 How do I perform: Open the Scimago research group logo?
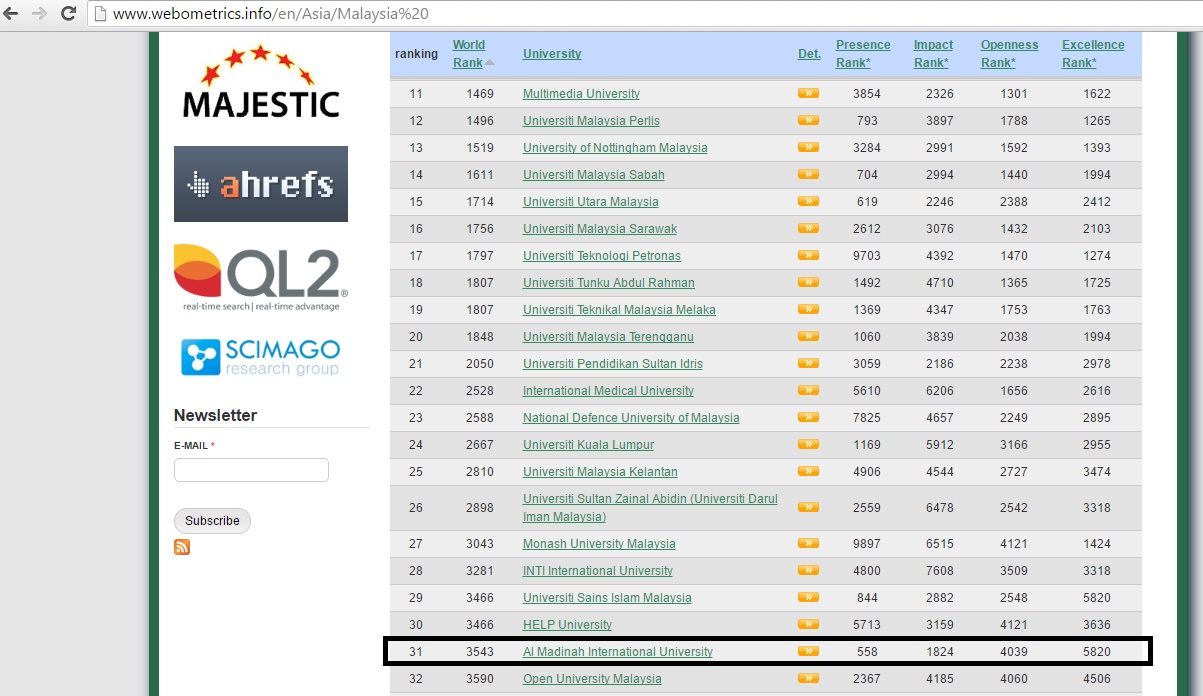pos(261,357)
